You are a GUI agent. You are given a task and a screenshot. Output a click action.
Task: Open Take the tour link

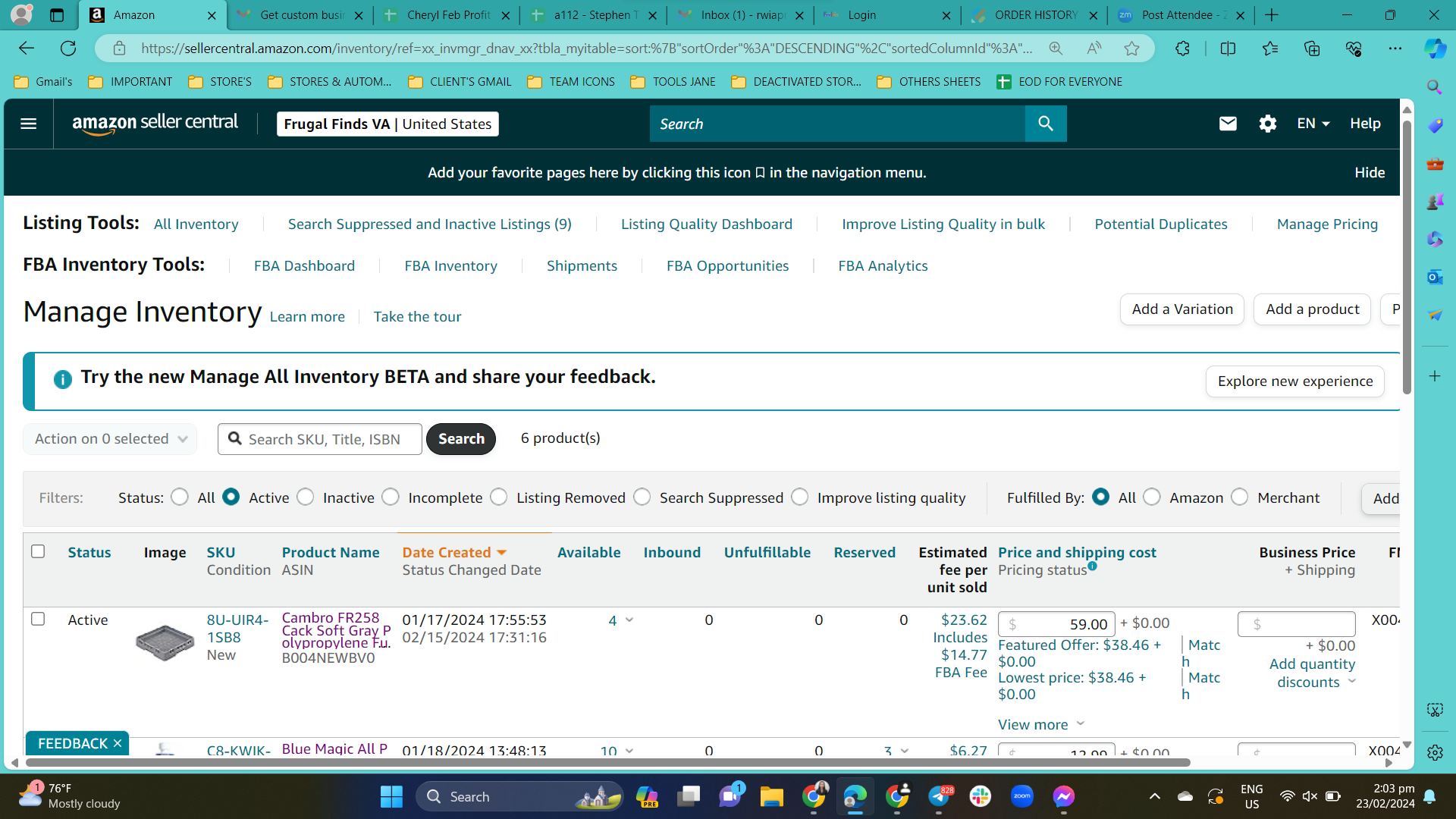pos(417,317)
